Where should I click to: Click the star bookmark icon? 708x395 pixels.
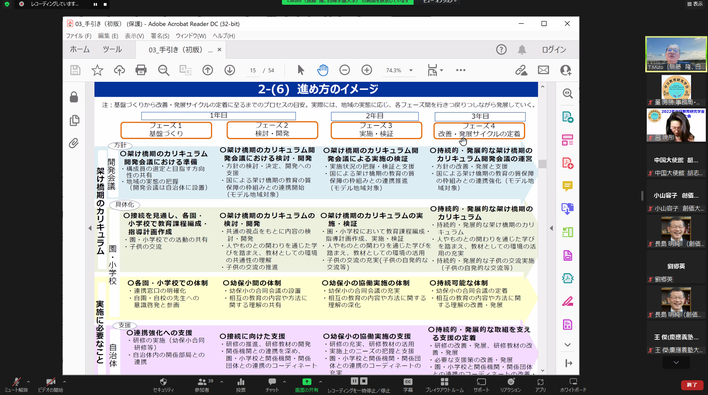point(97,70)
